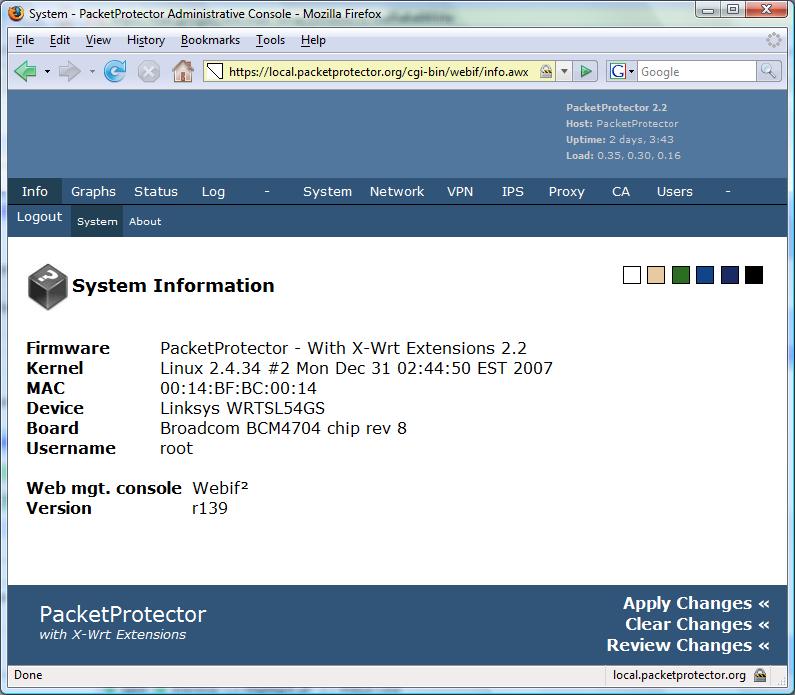Open the File menu
The image size is (795, 695).
(x=25, y=40)
